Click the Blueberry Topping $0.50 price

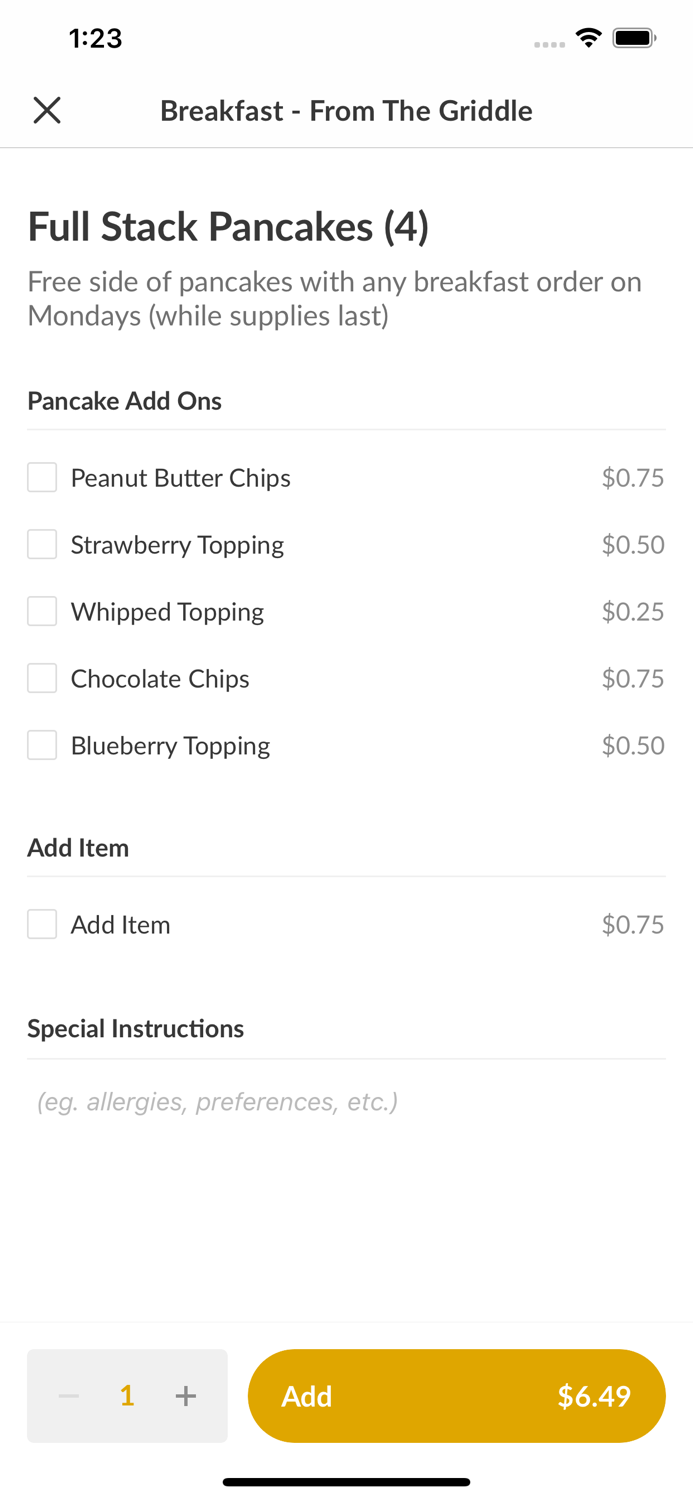click(x=632, y=746)
